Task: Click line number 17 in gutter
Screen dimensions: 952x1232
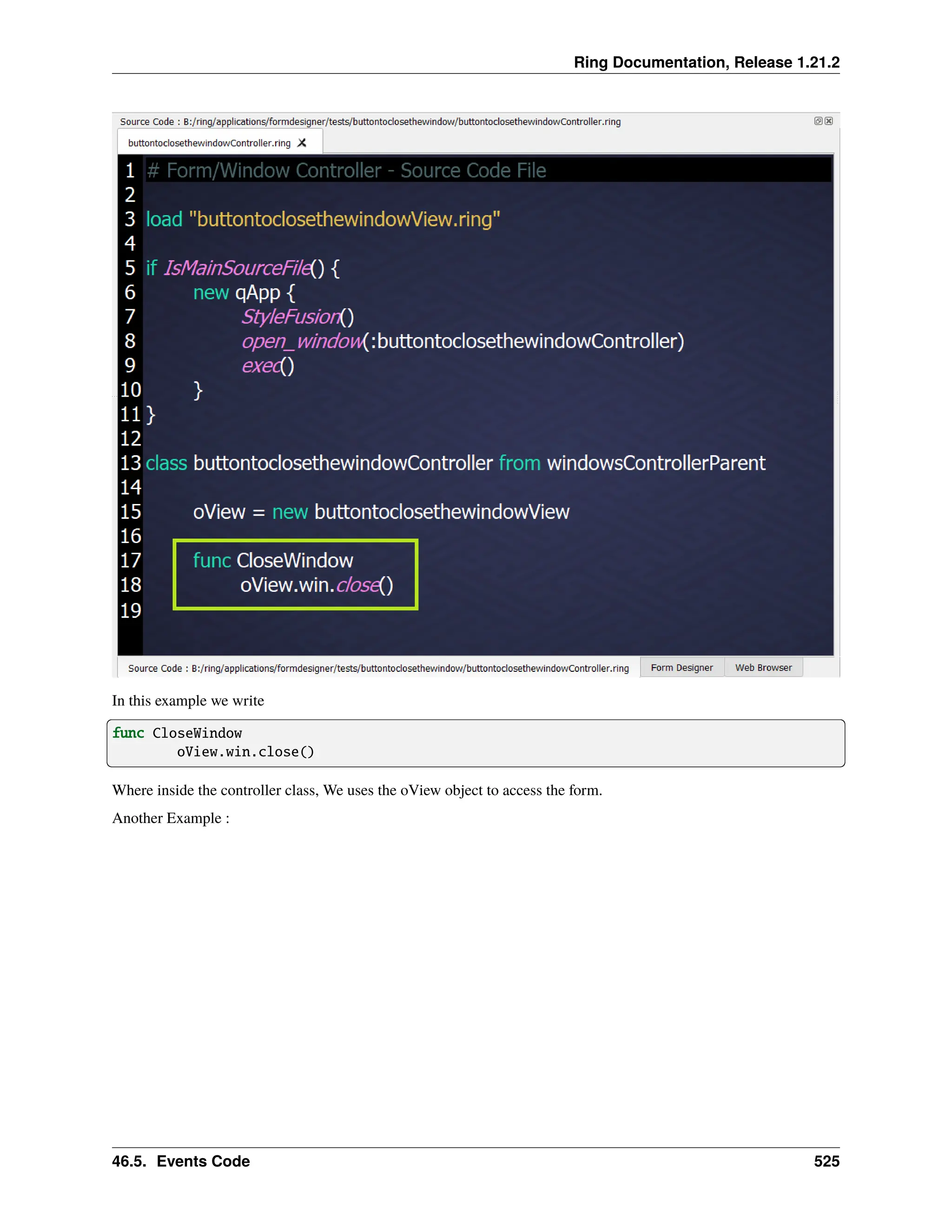Action: (x=130, y=560)
